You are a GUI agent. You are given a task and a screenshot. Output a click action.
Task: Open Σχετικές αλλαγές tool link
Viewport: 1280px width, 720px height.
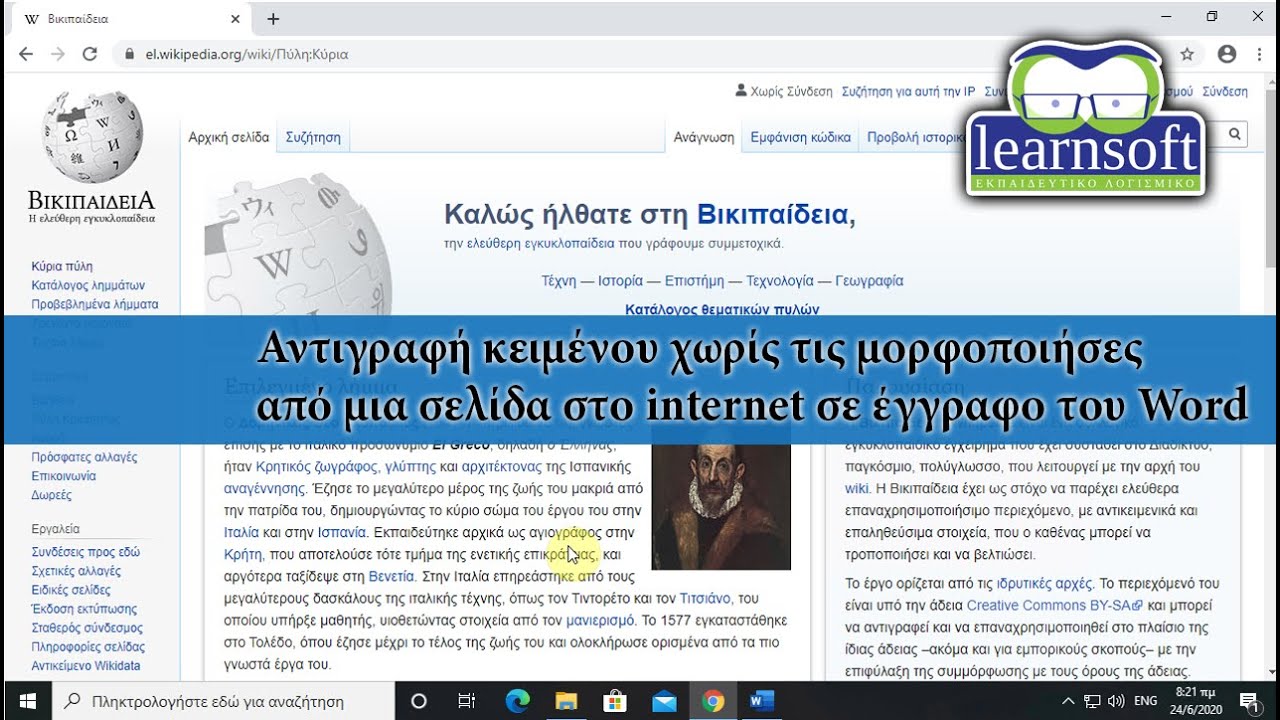(76, 571)
